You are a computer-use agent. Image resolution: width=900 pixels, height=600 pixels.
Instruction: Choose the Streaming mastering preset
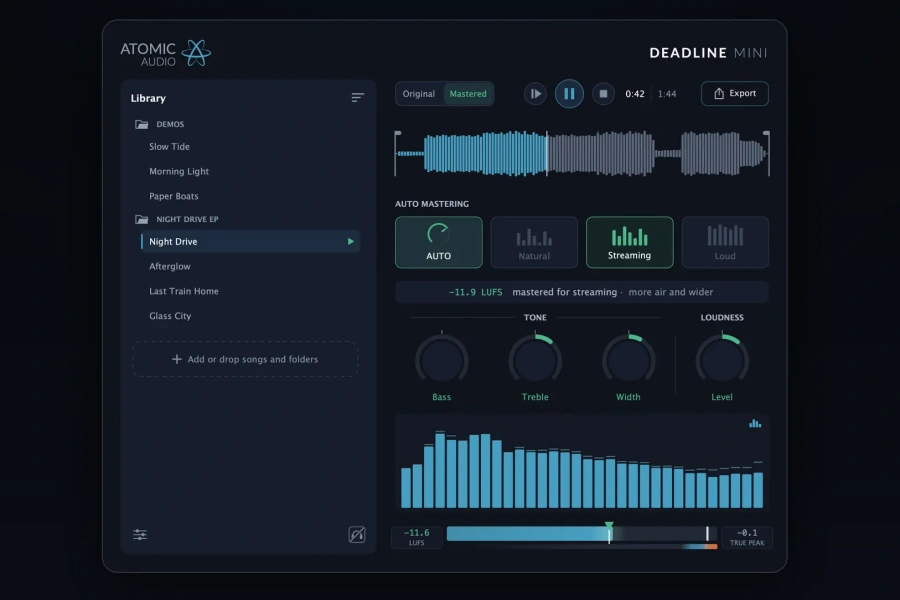click(630, 242)
